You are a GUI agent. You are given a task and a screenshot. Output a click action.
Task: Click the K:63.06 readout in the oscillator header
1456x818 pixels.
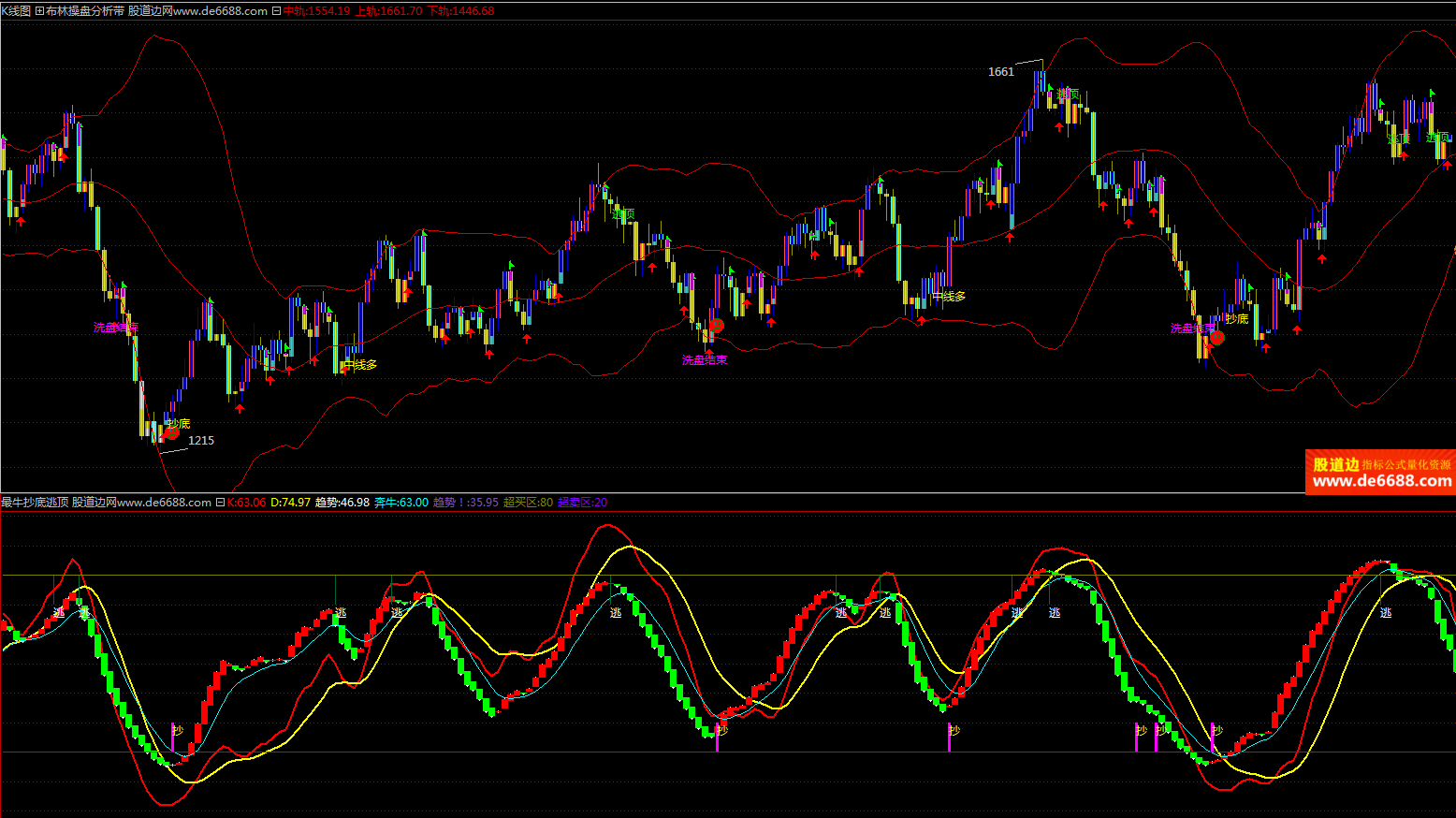[x=246, y=503]
